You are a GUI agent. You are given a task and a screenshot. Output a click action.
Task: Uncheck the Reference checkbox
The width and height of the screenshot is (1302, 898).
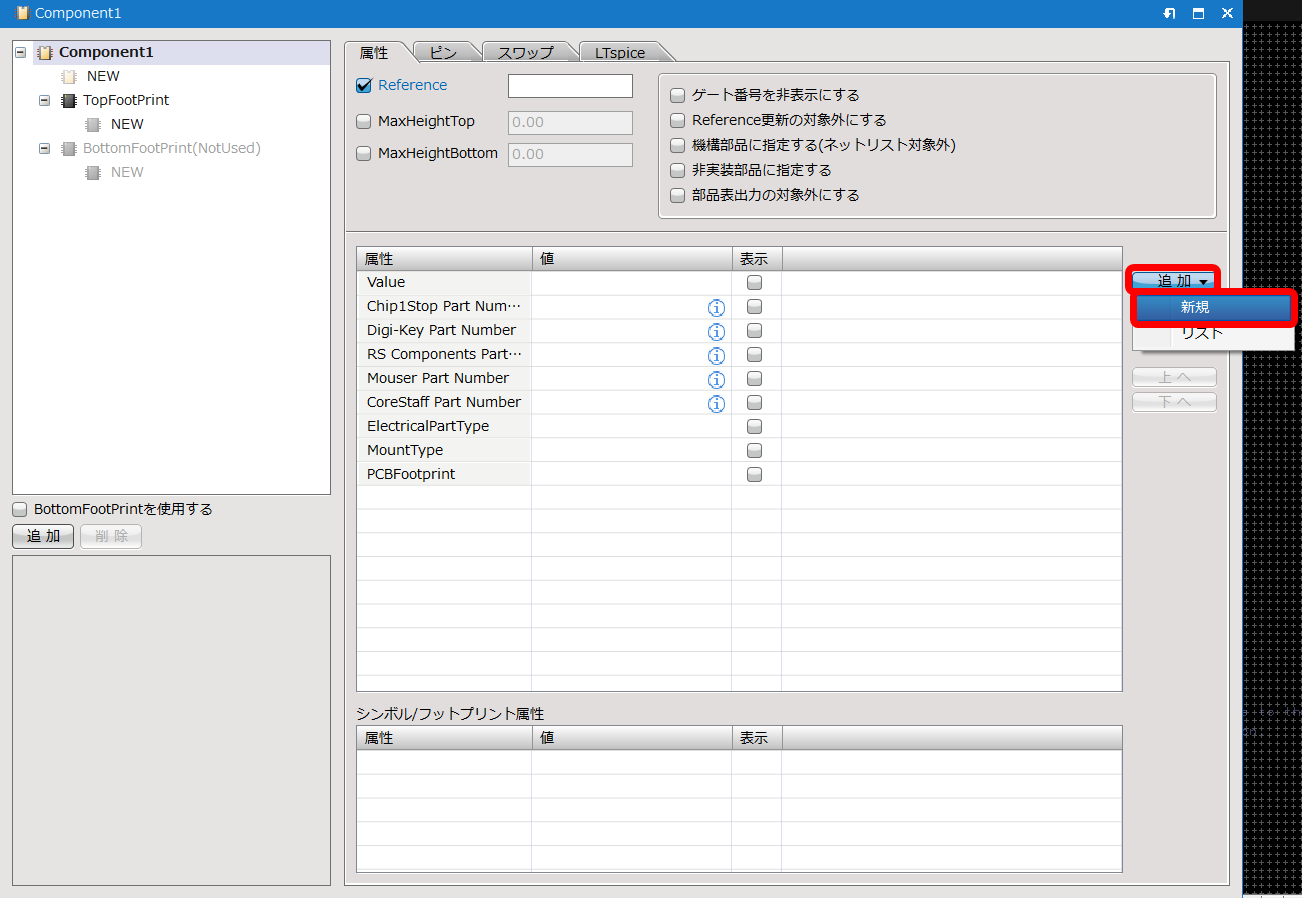coord(364,86)
